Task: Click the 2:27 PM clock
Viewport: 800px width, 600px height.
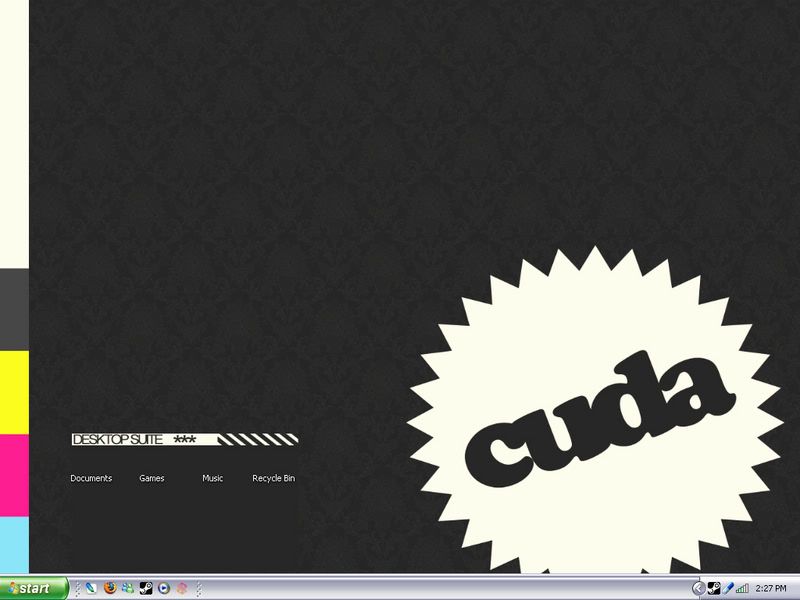Action: (x=771, y=588)
